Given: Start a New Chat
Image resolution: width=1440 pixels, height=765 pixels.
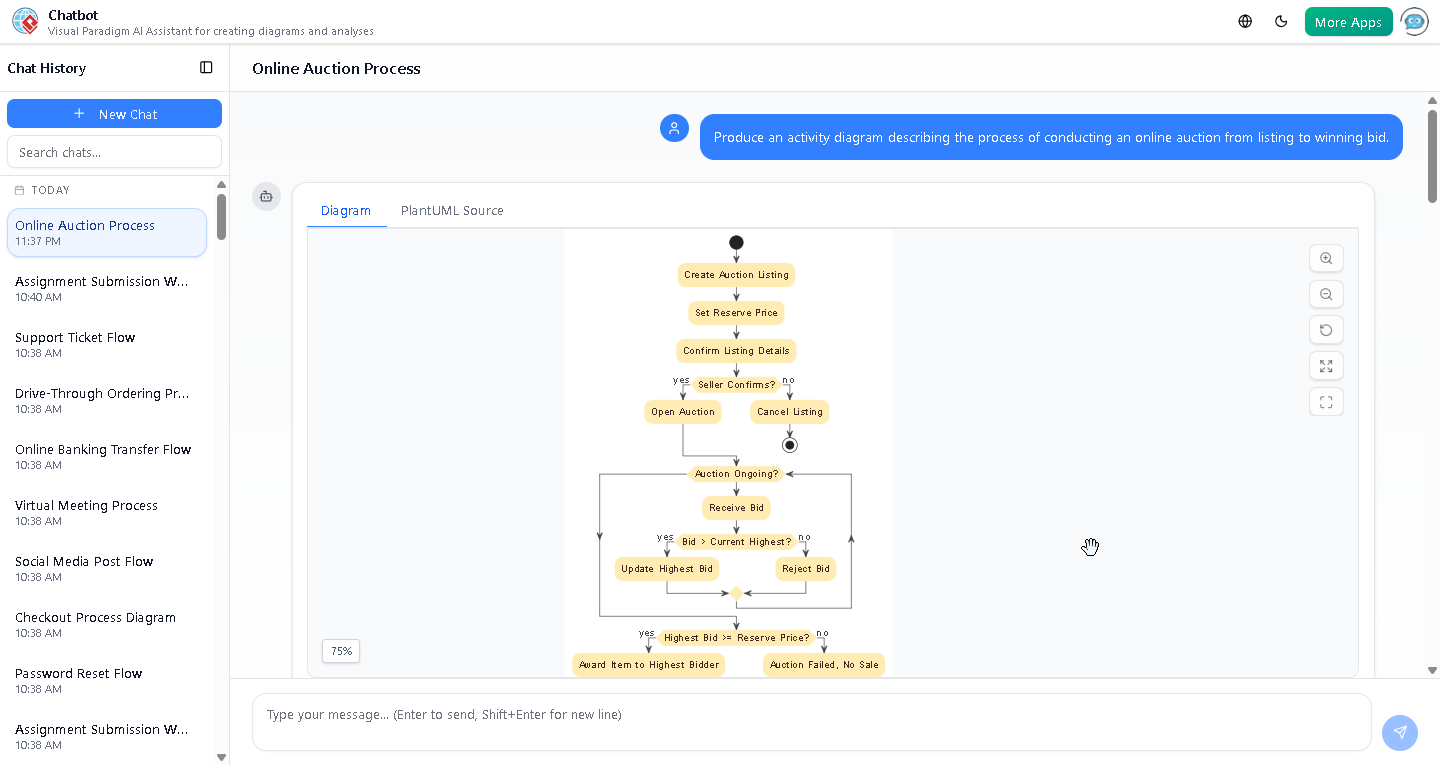Looking at the screenshot, I should pos(114,113).
